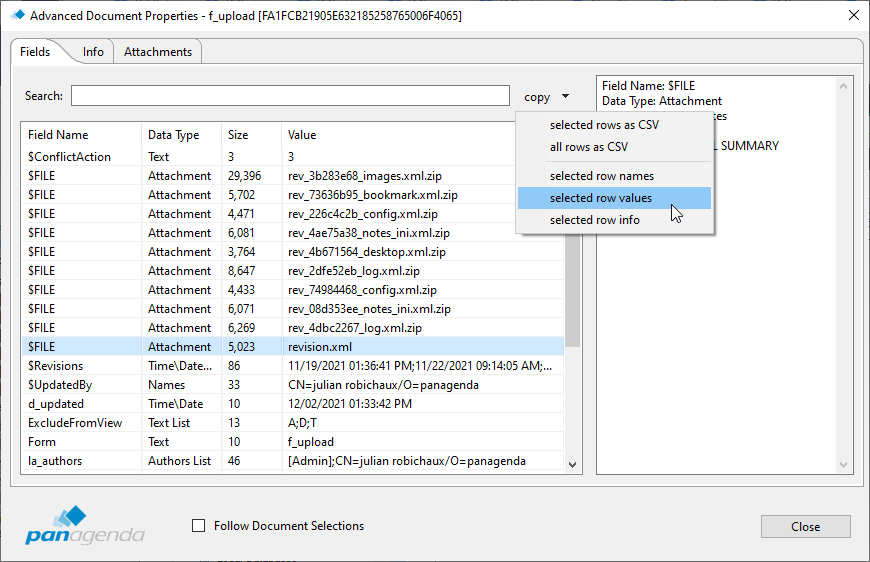This screenshot has width=870, height=562.
Task: Click scroll up arrow in details pane
Action: [x=845, y=87]
